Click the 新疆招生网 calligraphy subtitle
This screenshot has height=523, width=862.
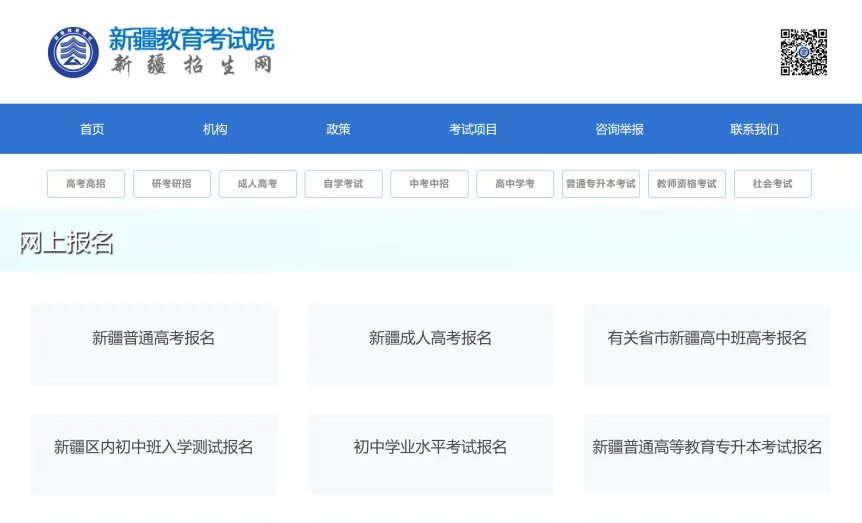click(191, 65)
